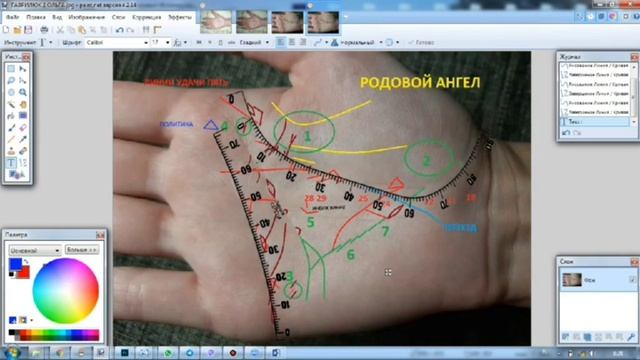The width and height of the screenshot is (640, 360).
Task: Click the Больше >> button in Palette
Action: pyautogui.click(x=82, y=250)
